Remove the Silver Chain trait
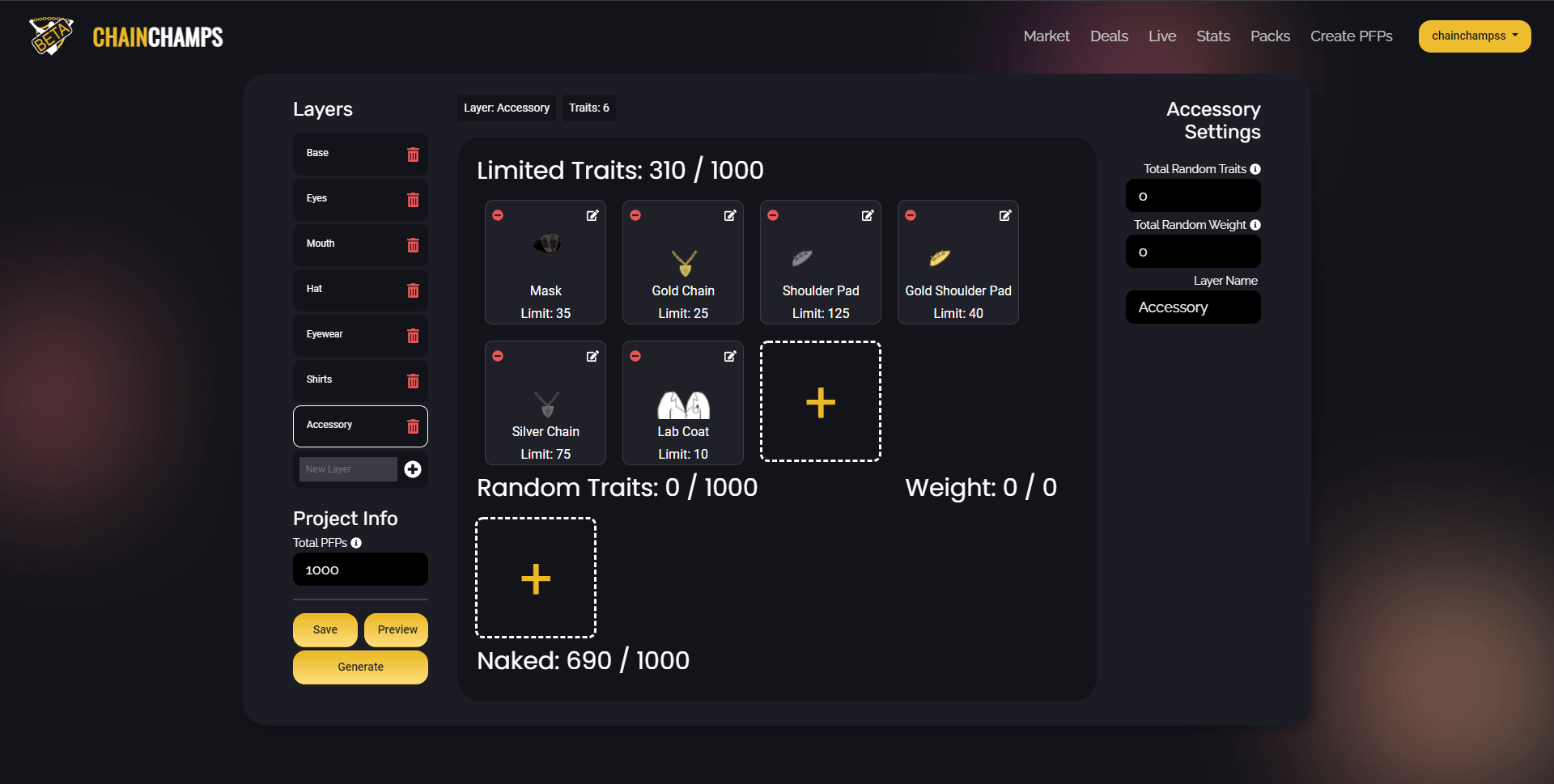 click(498, 356)
